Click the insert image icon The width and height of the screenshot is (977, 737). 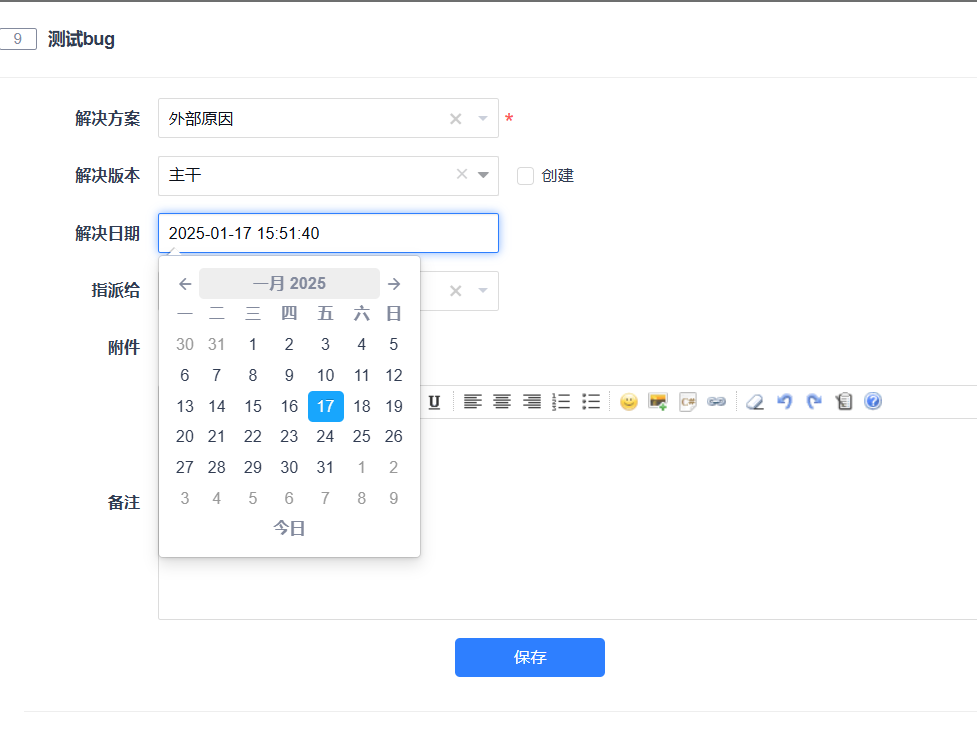pos(658,402)
